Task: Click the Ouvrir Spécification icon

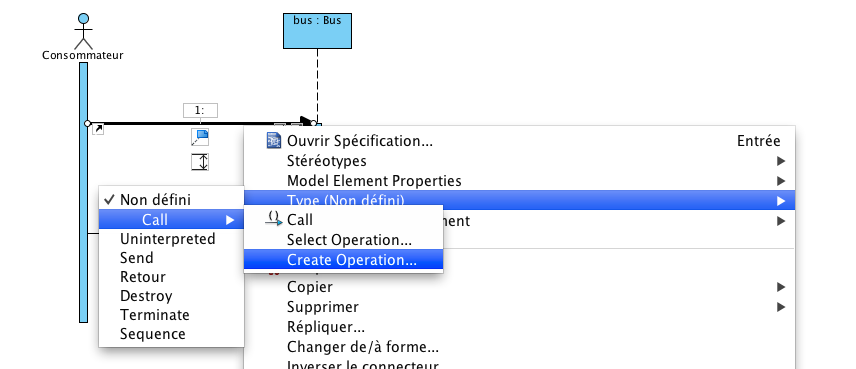Action: pyautogui.click(x=273, y=141)
